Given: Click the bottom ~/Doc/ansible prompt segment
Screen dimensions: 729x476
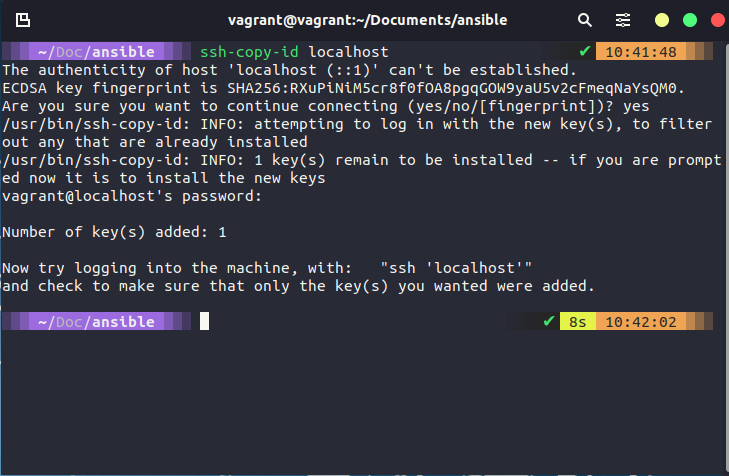Looking at the screenshot, I should (x=96, y=322).
